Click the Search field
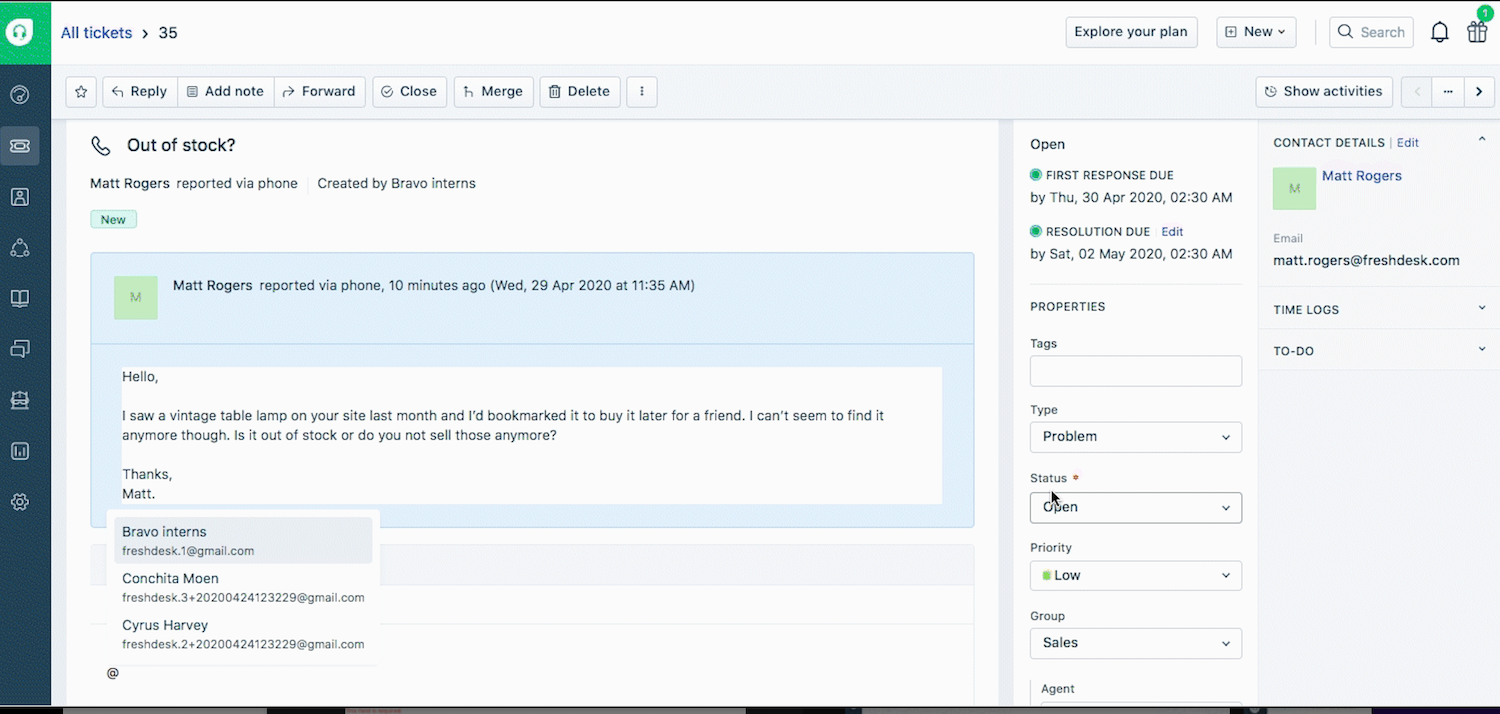 [1372, 32]
